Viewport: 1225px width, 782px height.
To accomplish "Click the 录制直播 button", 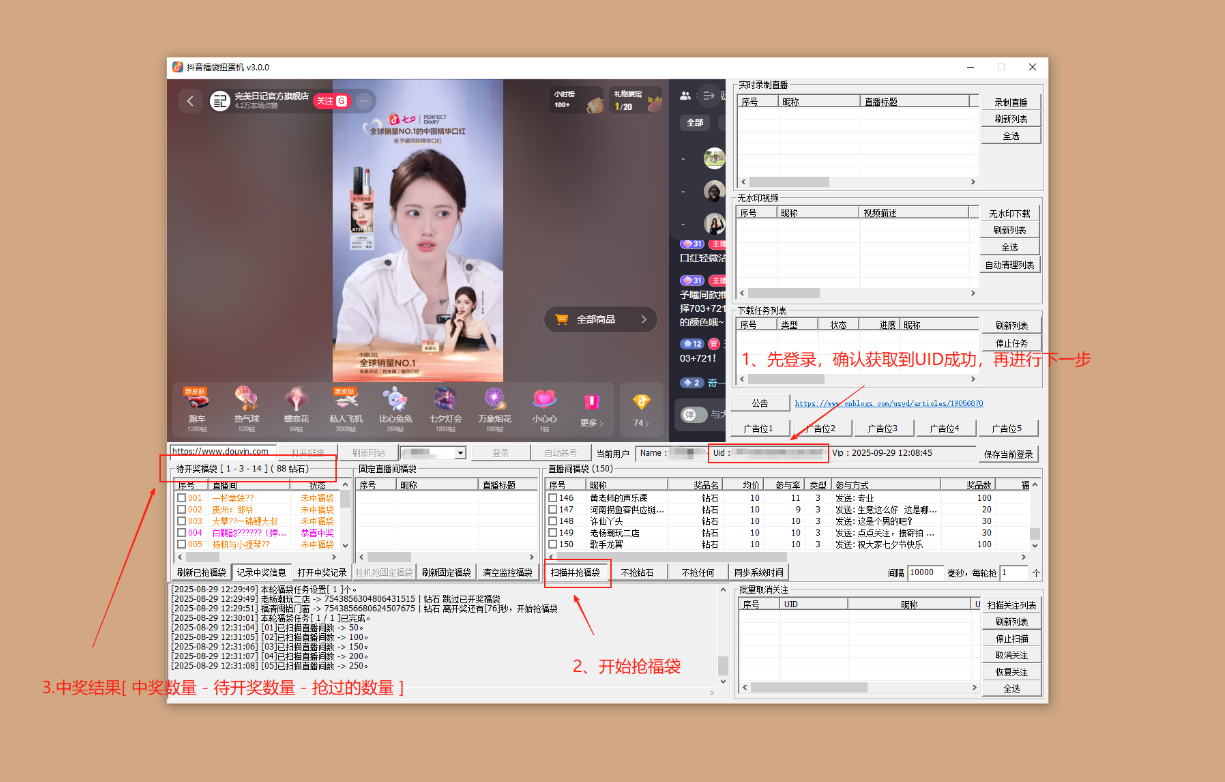I will [x=1010, y=102].
